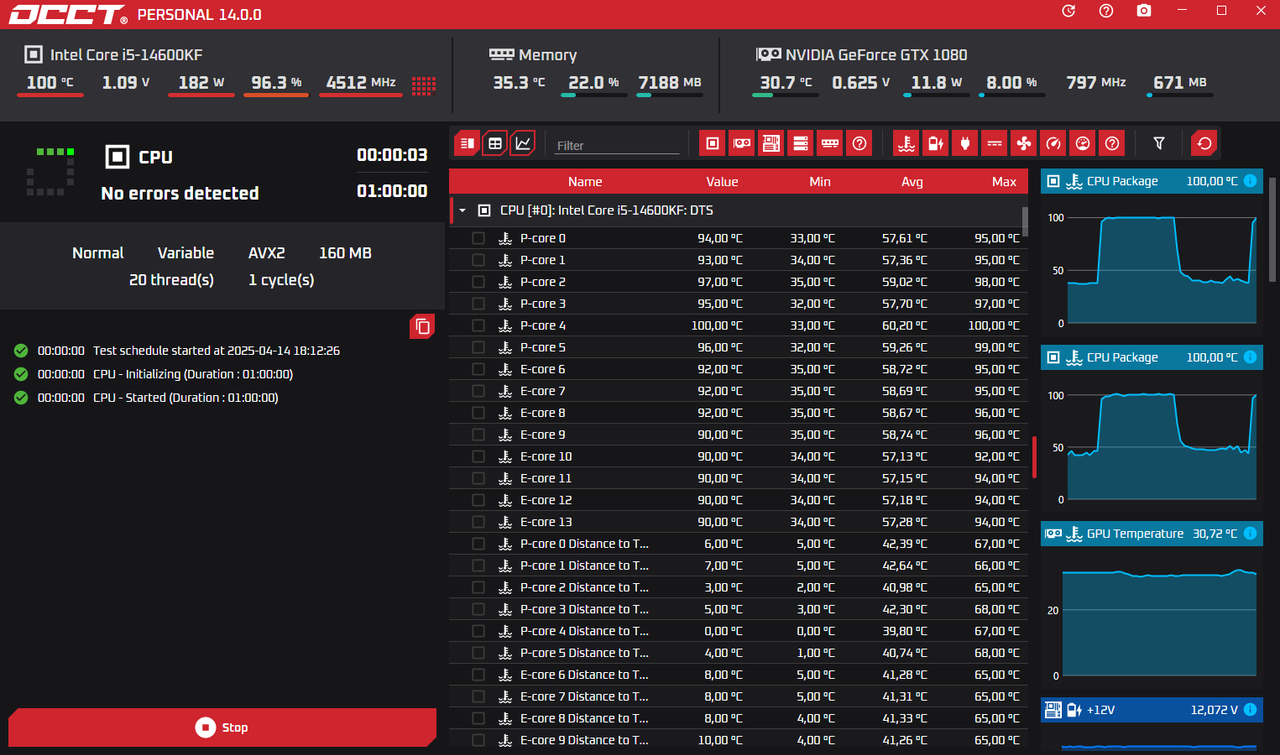Viewport: 1280px width, 755px height.
Task: Copy the test log via the copy icon
Action: click(x=421, y=326)
